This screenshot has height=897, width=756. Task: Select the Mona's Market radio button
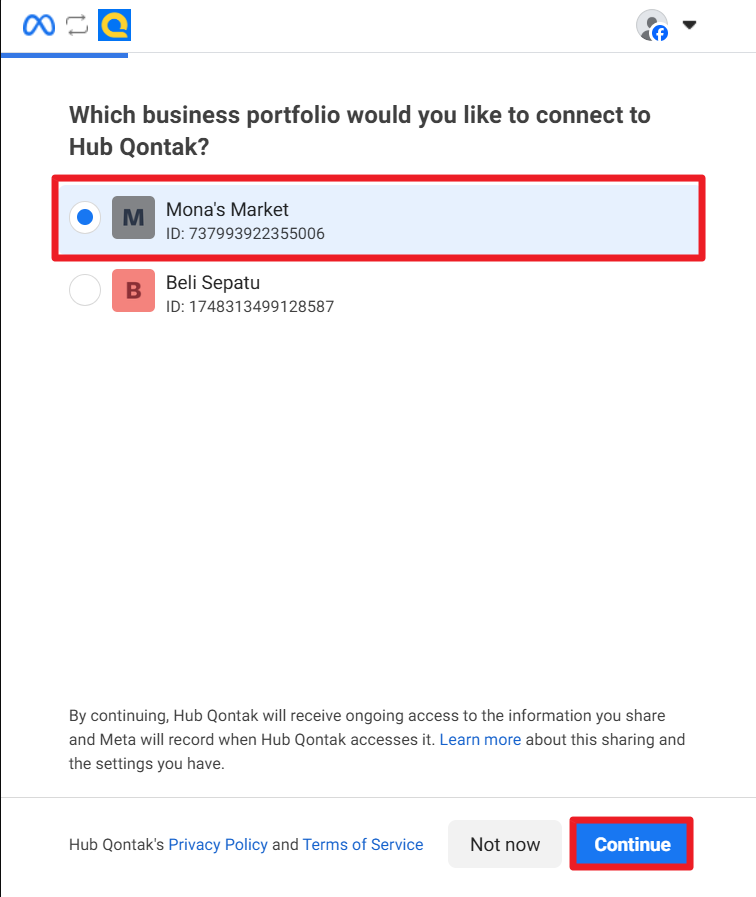[85, 217]
